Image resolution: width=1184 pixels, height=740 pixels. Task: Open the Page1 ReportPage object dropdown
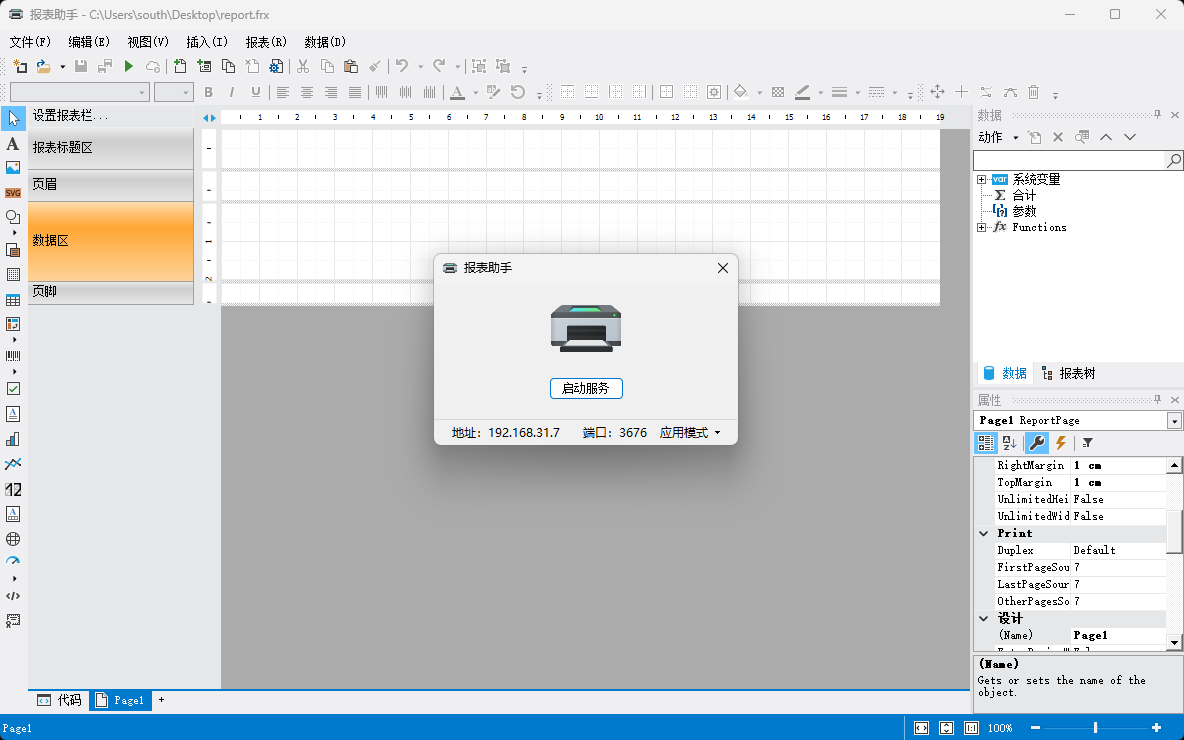pos(1174,421)
